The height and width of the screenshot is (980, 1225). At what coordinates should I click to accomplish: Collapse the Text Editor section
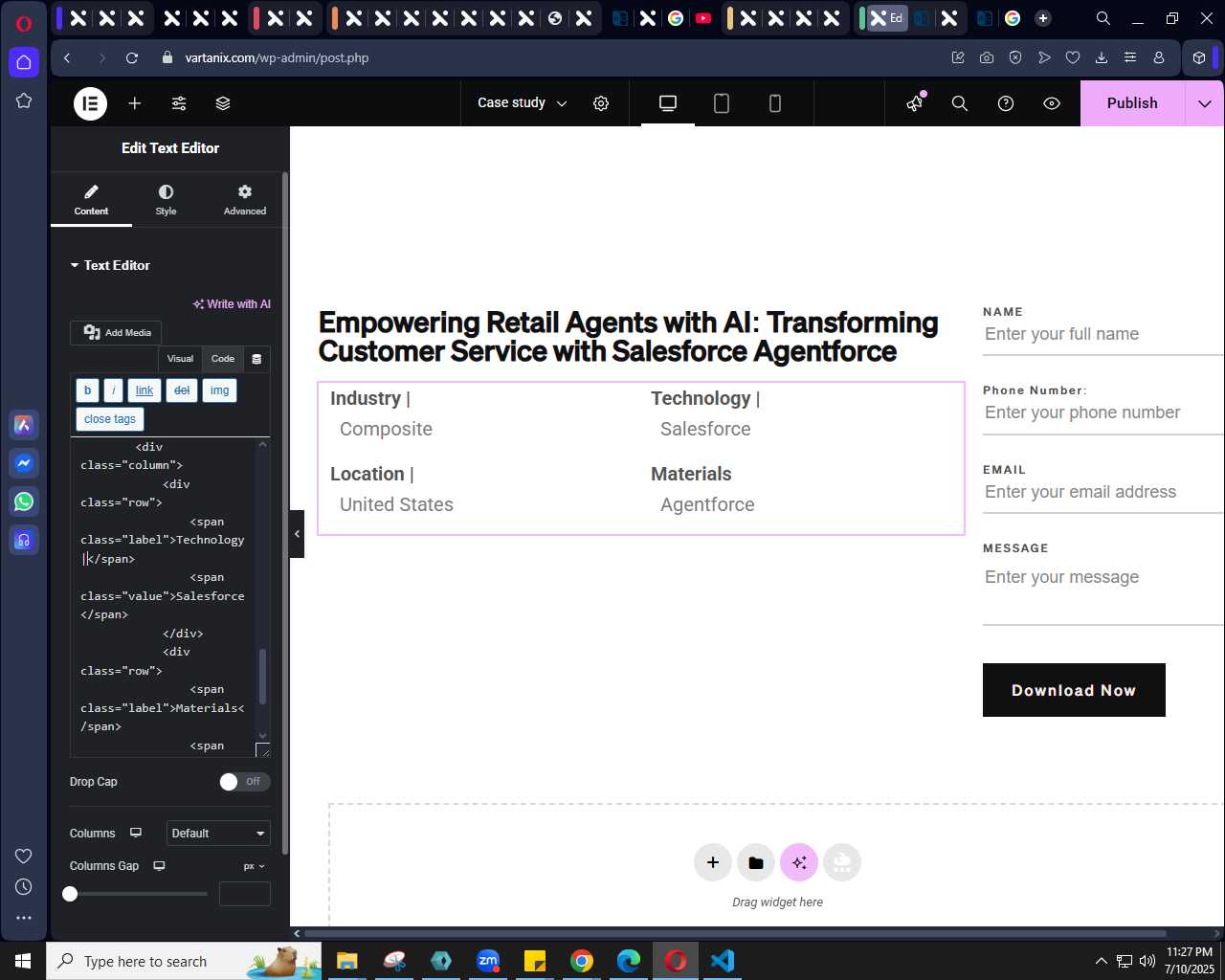[x=110, y=265]
